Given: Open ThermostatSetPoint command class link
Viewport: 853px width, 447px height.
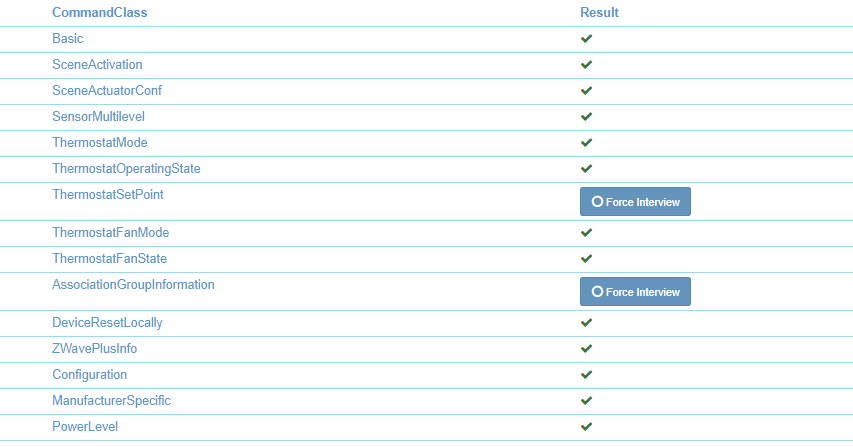Looking at the screenshot, I should tap(108, 195).
